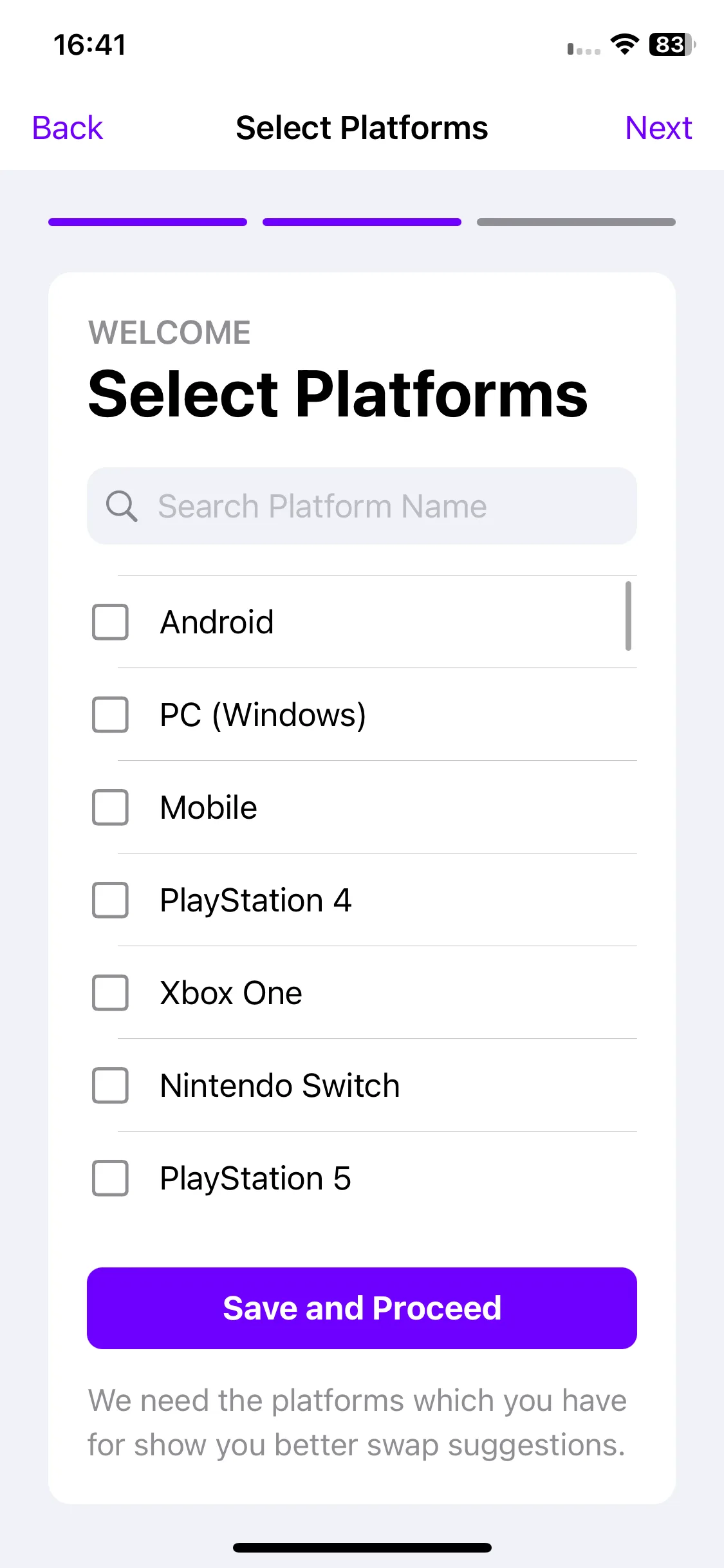
Task: Focus the Search Platform Name field
Action: (x=362, y=506)
